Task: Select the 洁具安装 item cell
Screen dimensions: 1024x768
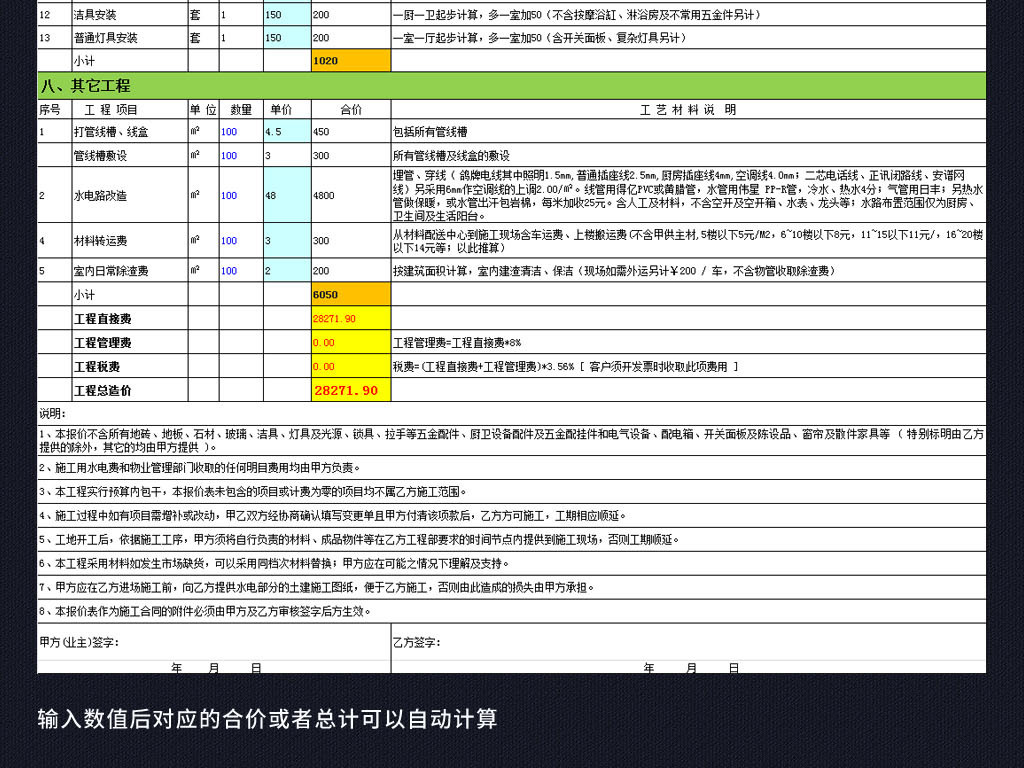Action: (130, 14)
